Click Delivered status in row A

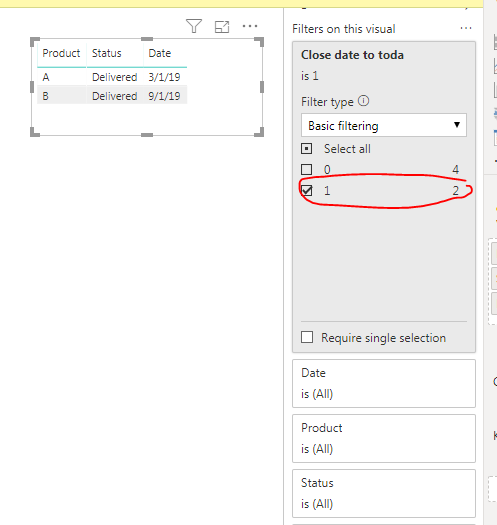point(115,77)
